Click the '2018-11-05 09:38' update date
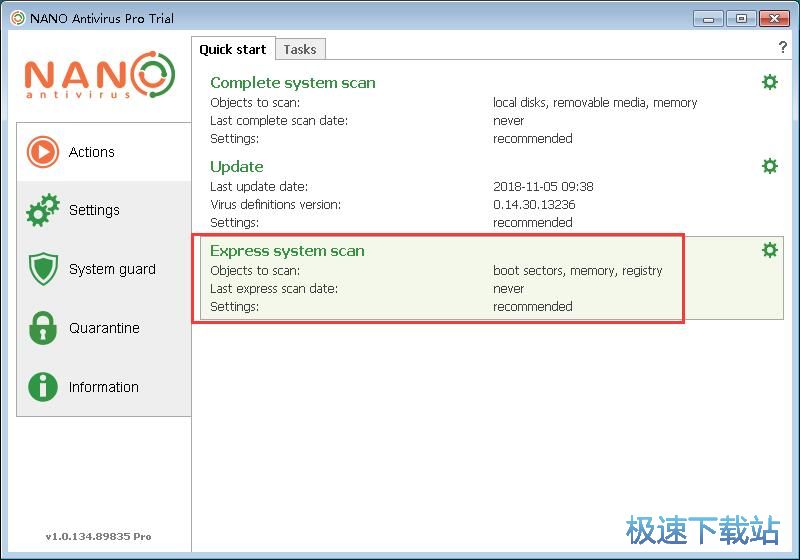Viewport: 800px width, 560px height. [x=543, y=187]
